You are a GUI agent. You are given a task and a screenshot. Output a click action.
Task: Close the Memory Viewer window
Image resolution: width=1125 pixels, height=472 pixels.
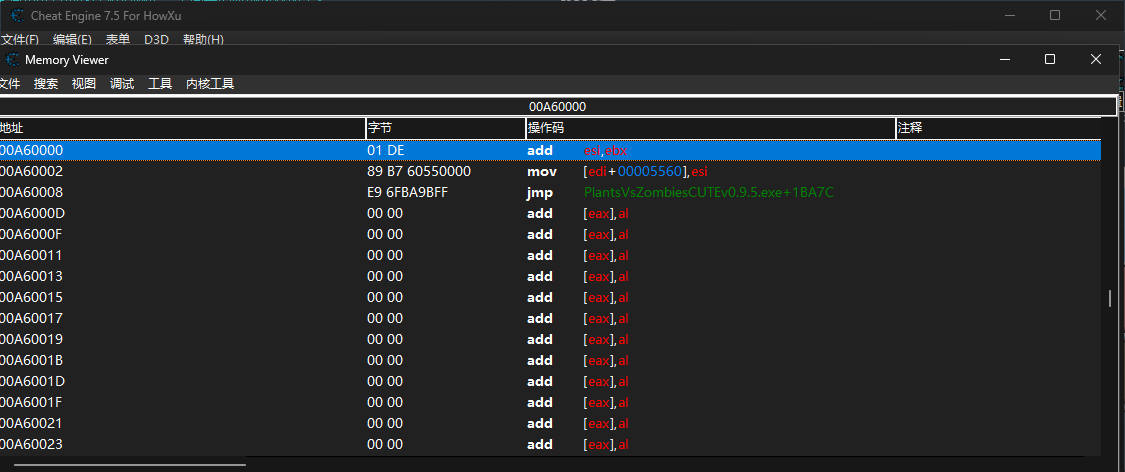tap(1096, 60)
